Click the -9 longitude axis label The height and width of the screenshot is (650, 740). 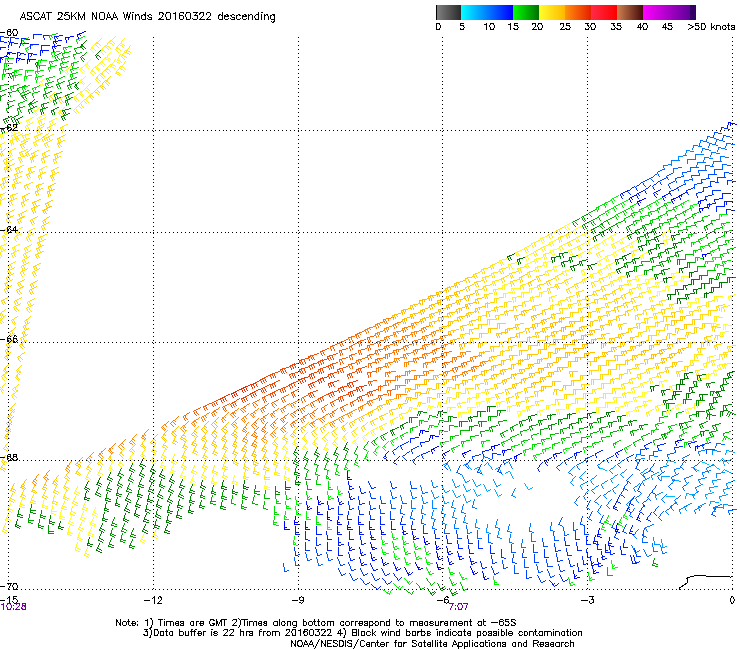(298, 600)
